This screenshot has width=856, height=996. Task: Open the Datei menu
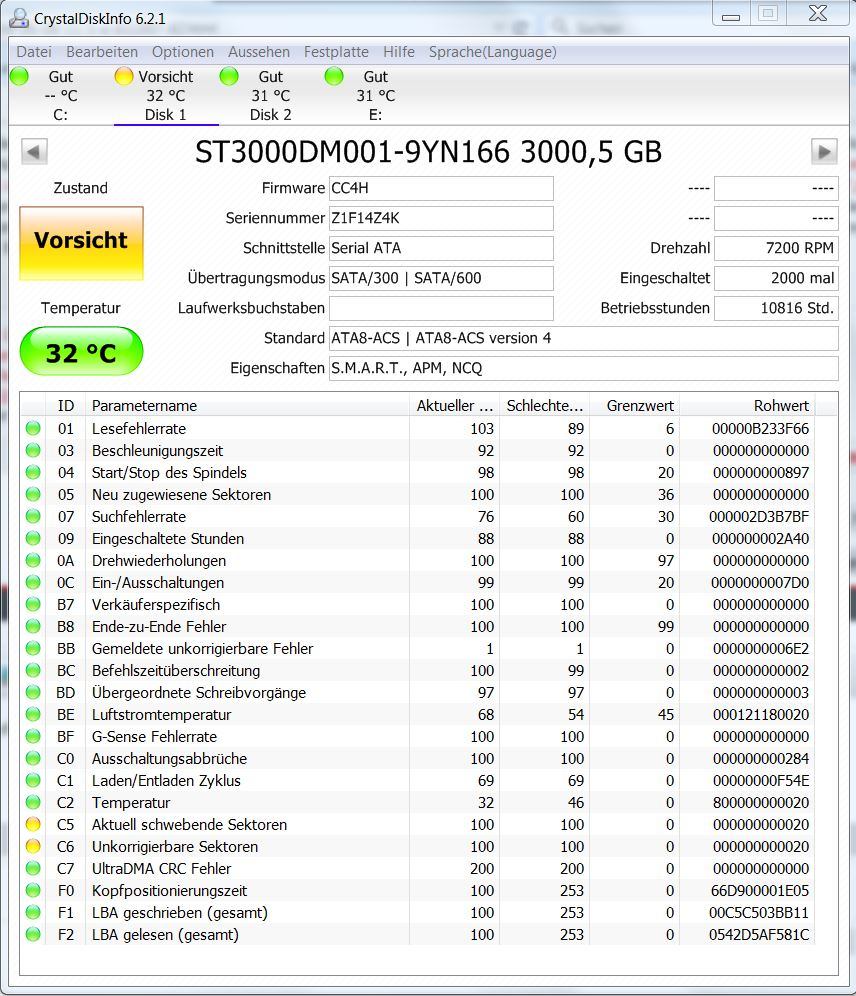(34, 52)
